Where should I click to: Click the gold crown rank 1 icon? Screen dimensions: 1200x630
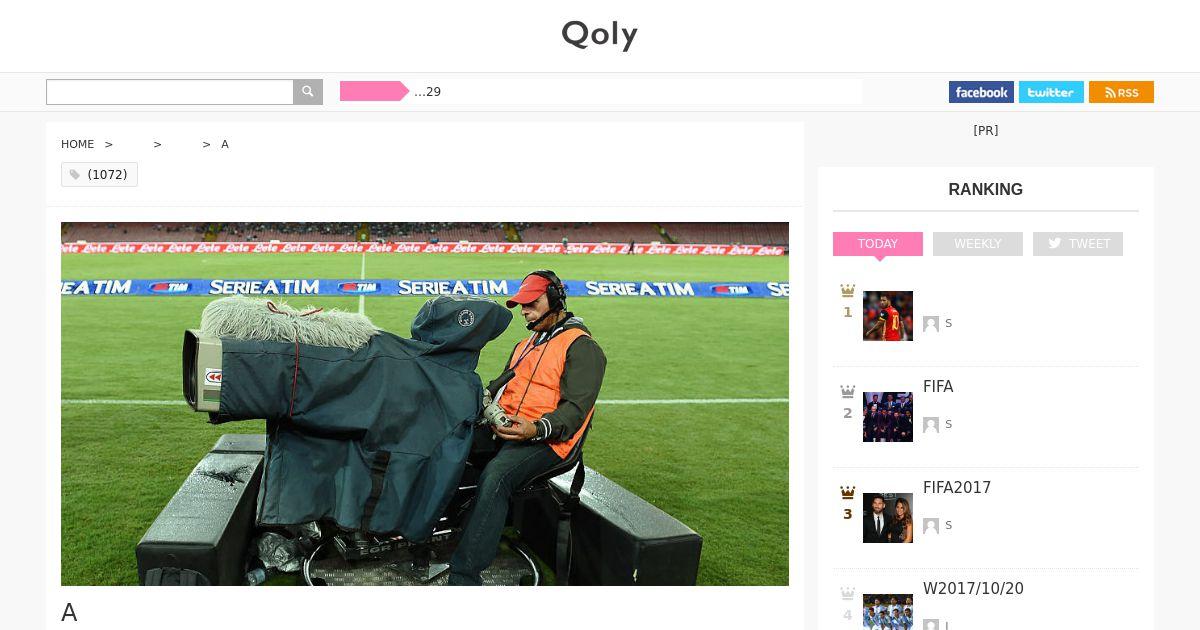[x=848, y=291]
